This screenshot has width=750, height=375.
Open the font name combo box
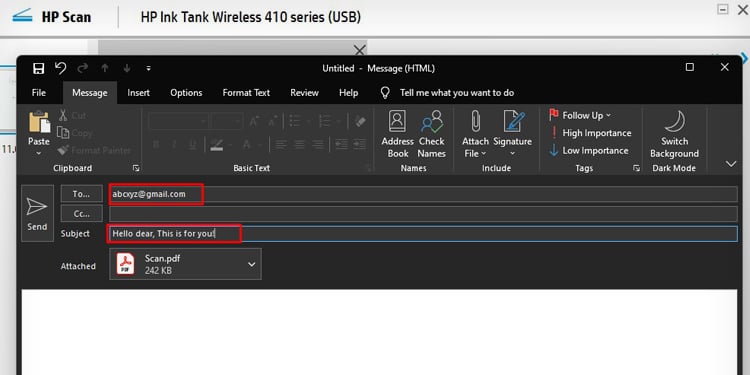178,121
